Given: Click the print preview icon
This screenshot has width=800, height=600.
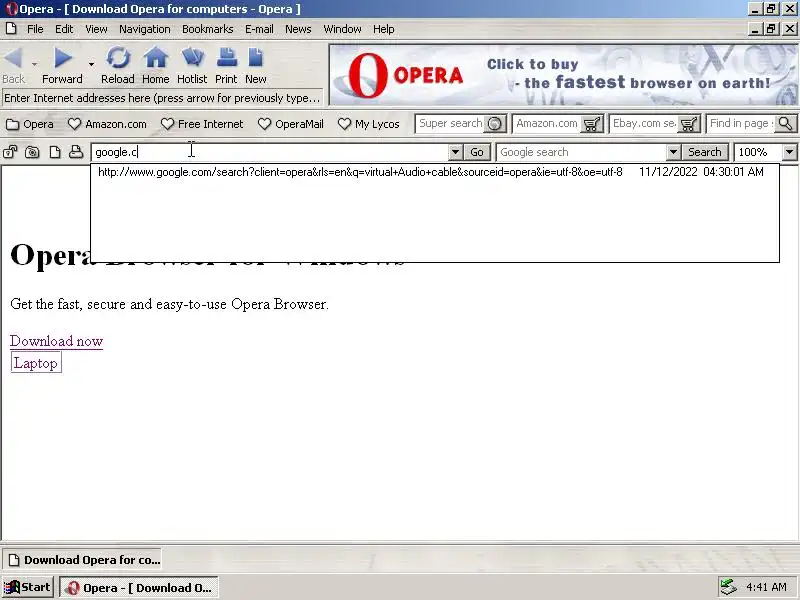Looking at the screenshot, I should pyautogui.click(x=76, y=152).
